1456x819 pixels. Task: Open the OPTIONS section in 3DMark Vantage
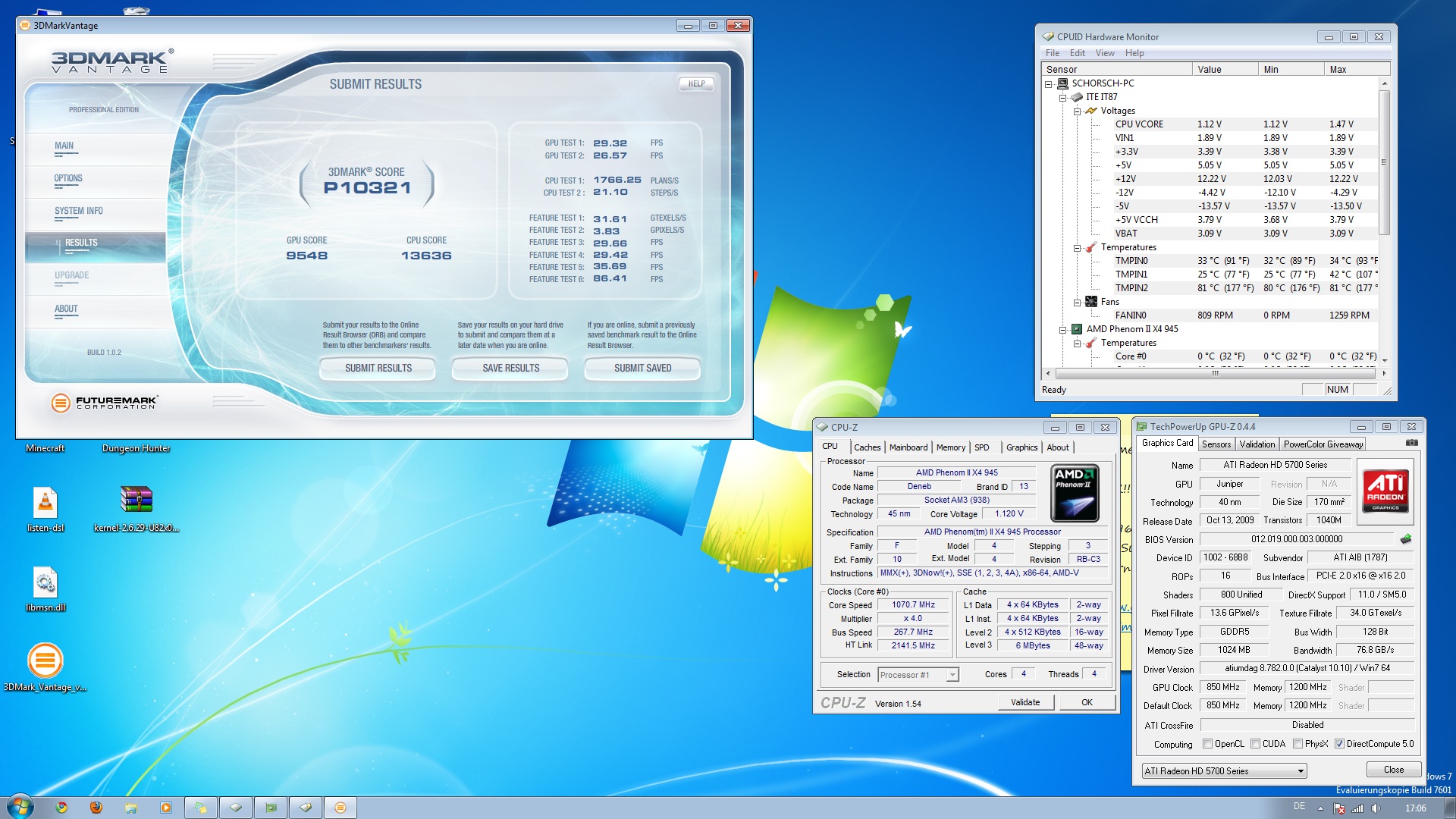(x=68, y=179)
